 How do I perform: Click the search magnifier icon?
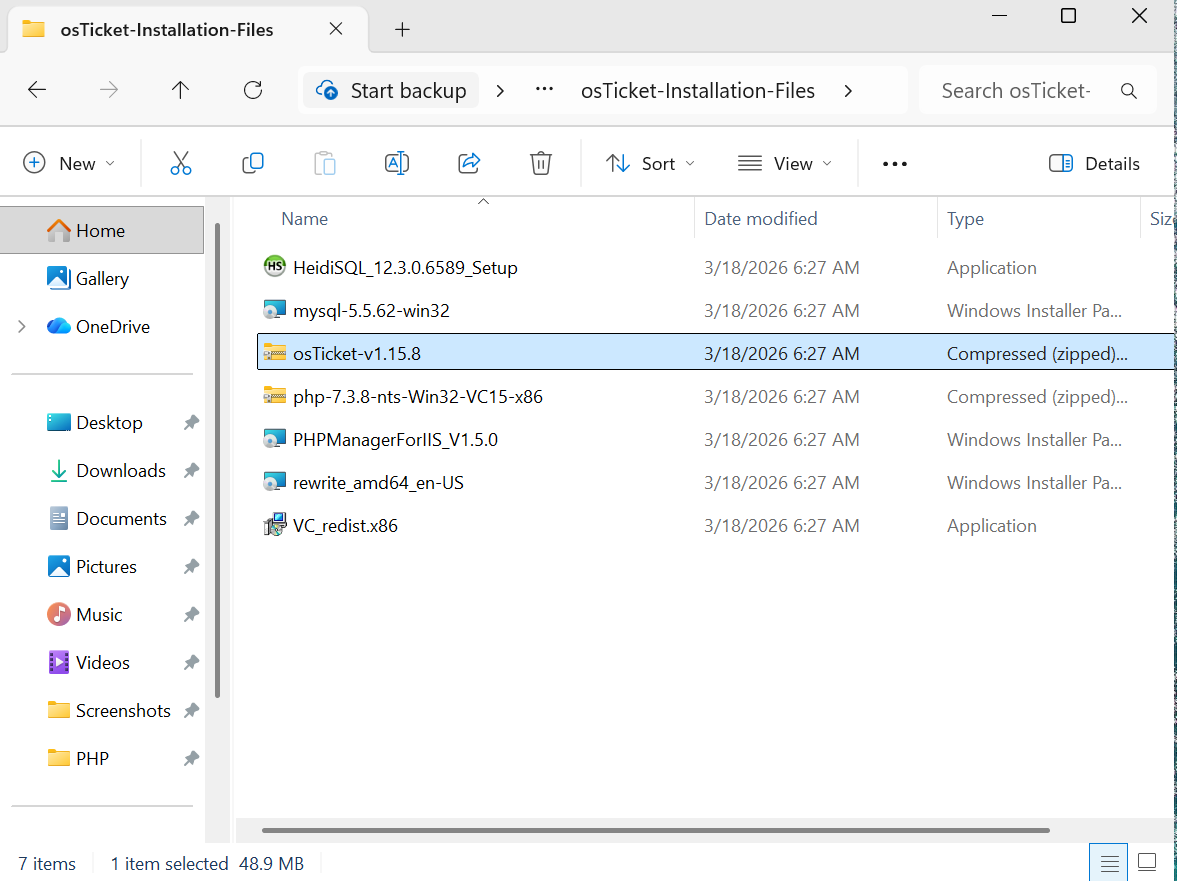[1128, 91]
